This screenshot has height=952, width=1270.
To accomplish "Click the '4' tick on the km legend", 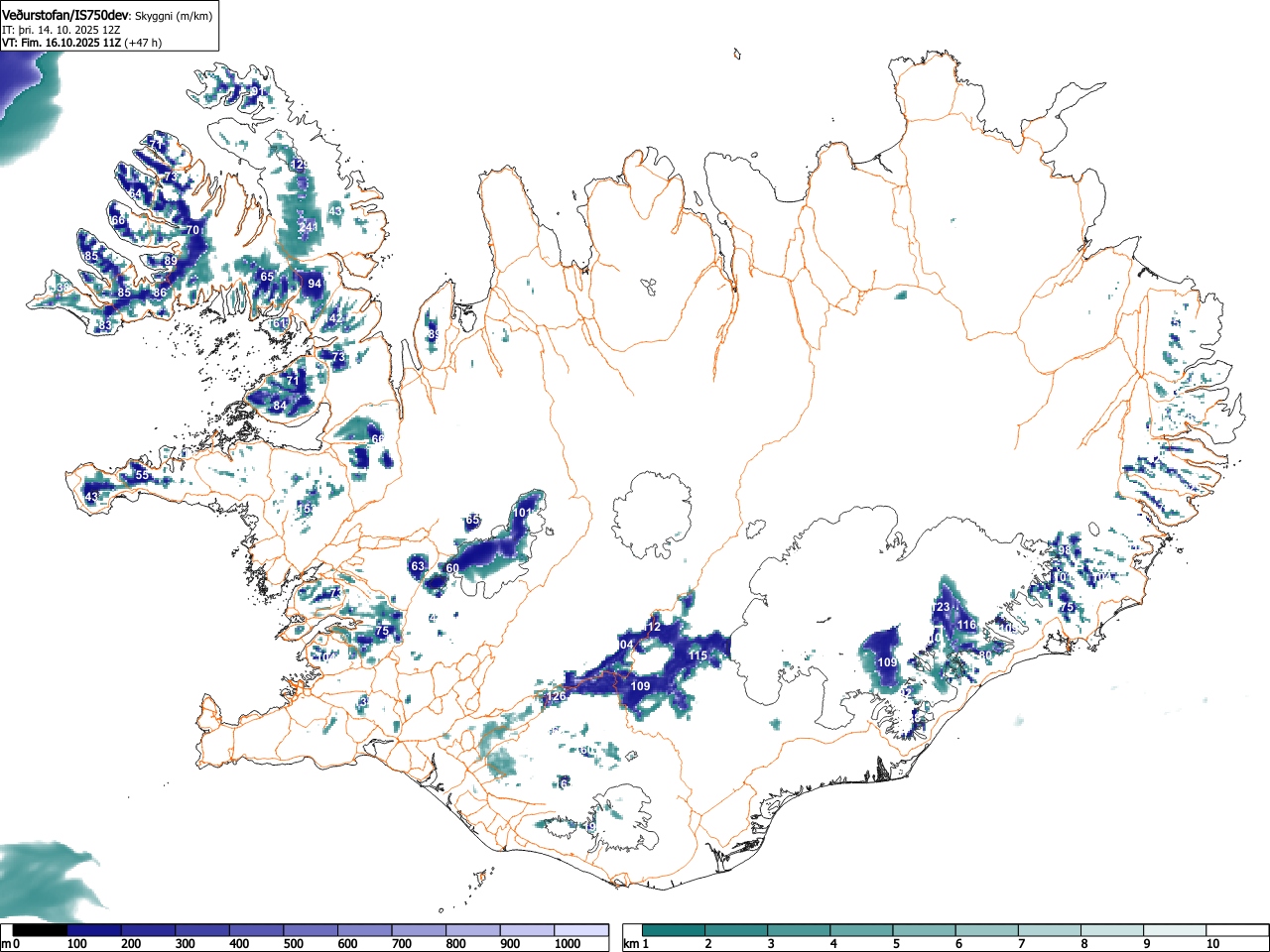I will pyautogui.click(x=833, y=944).
